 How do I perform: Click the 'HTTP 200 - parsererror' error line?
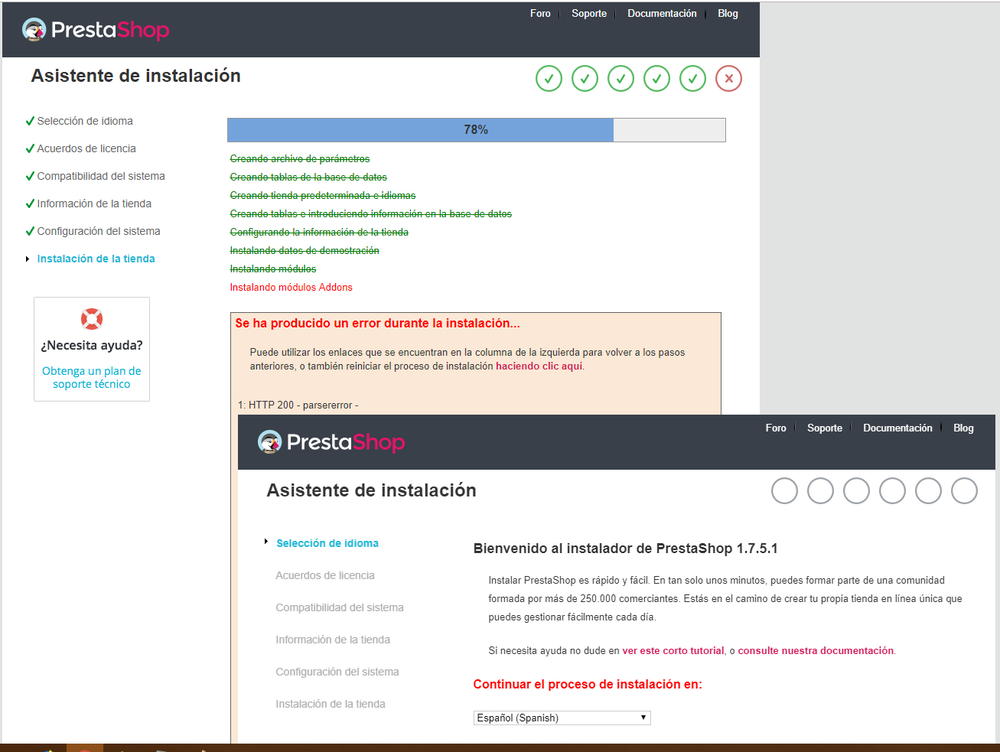point(298,405)
